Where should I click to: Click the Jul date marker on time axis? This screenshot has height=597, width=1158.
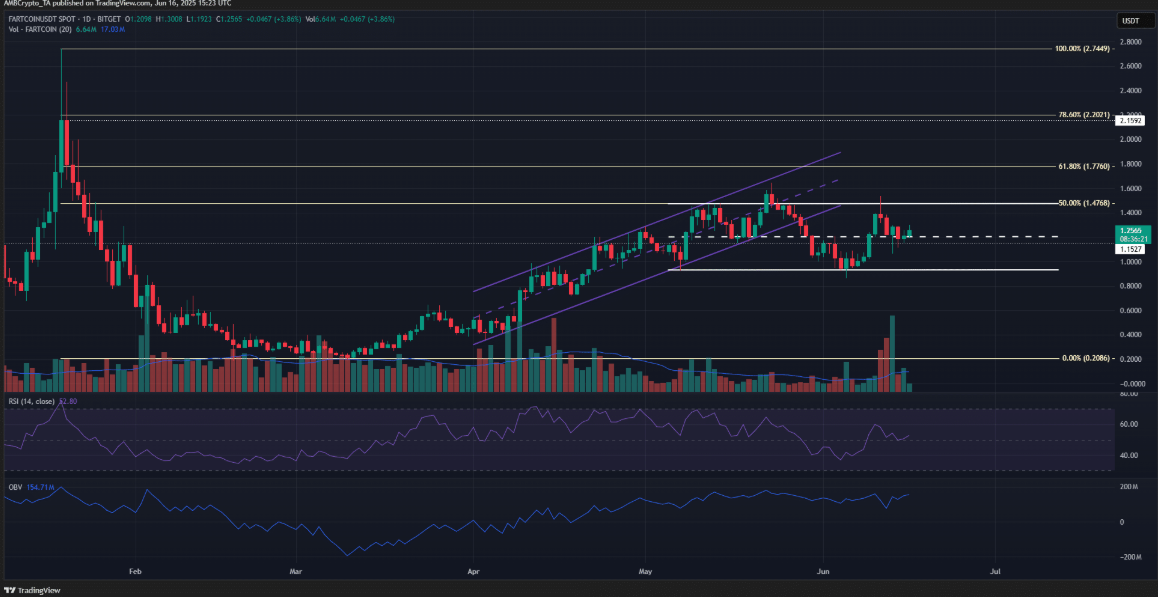pyautogui.click(x=995, y=571)
